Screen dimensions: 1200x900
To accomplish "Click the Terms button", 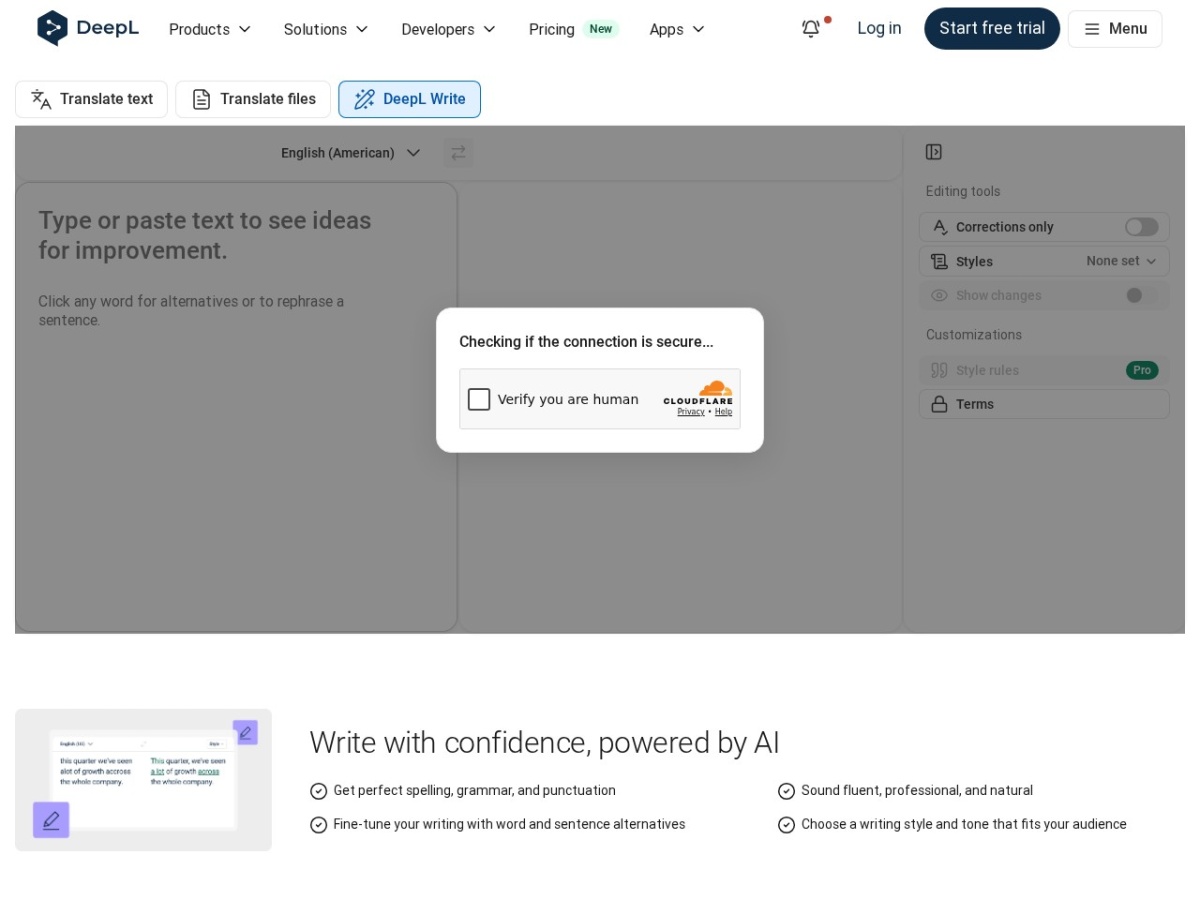I will [1044, 404].
